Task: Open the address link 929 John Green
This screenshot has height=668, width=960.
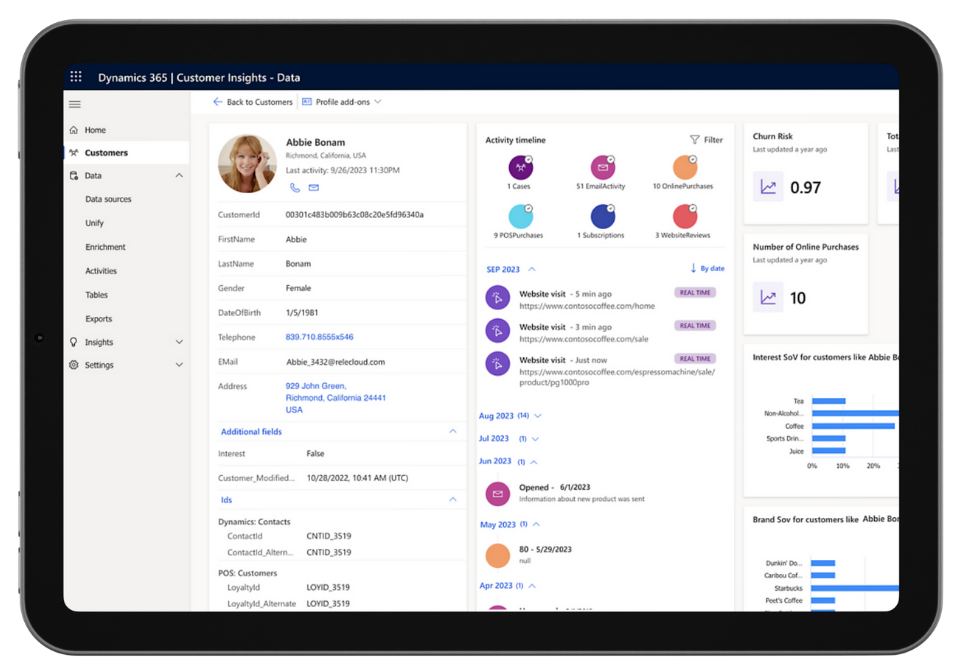Action: point(316,386)
